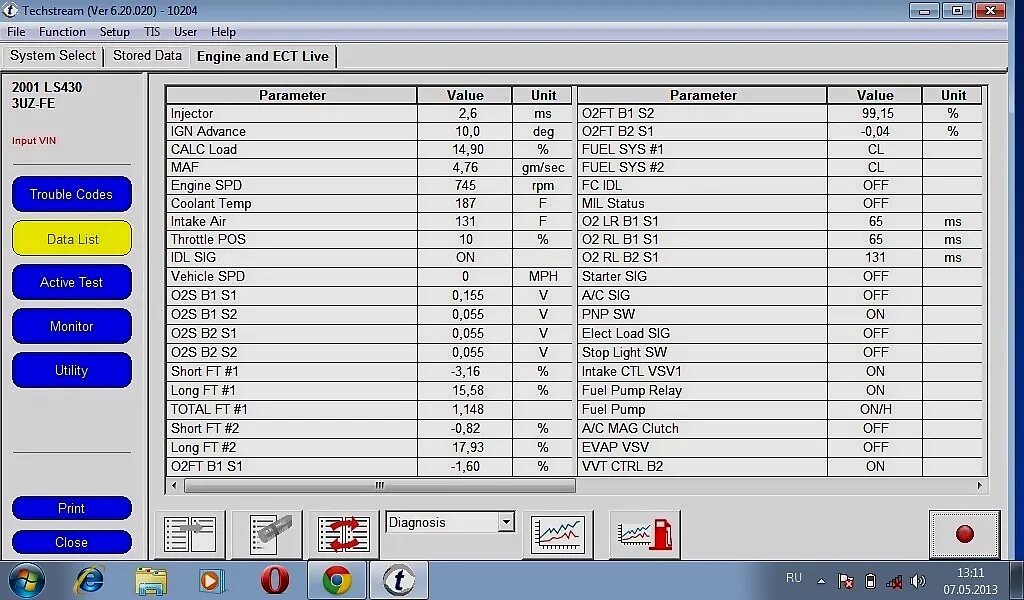This screenshot has height=600, width=1024.
Task: Show hidden tray icons arrow
Action: tap(822, 580)
